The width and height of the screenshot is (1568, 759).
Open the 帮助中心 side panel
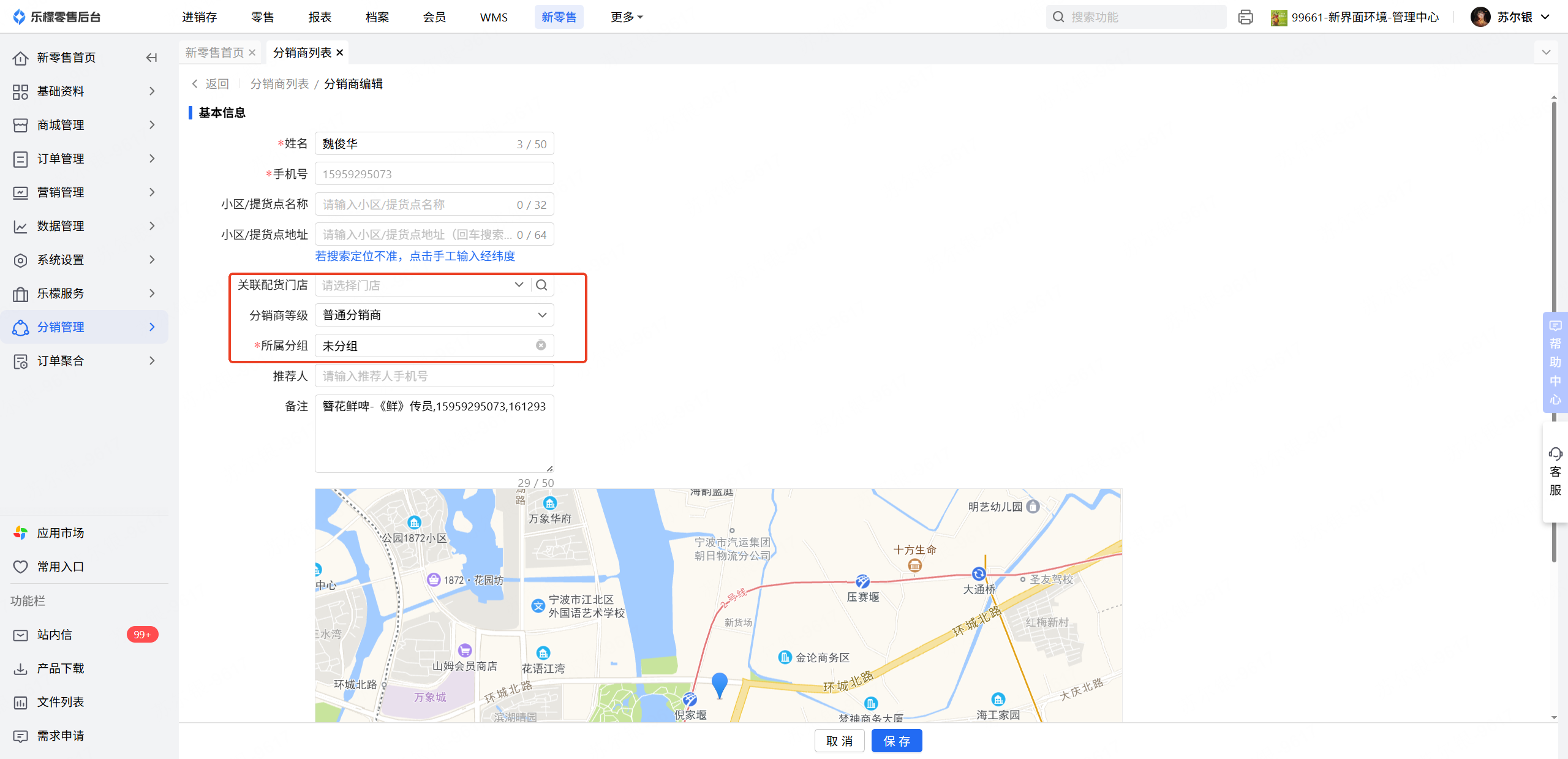pos(1555,362)
